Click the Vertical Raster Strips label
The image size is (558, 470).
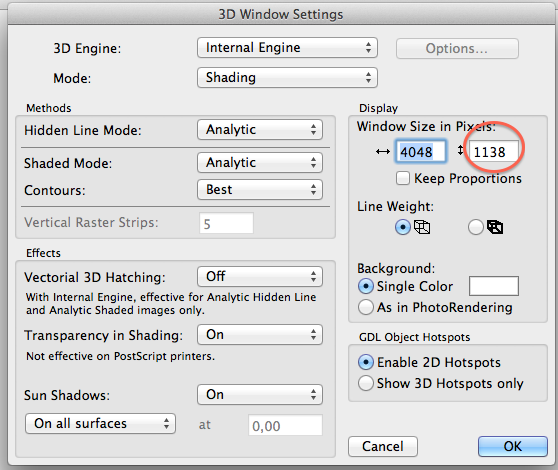click(x=91, y=222)
